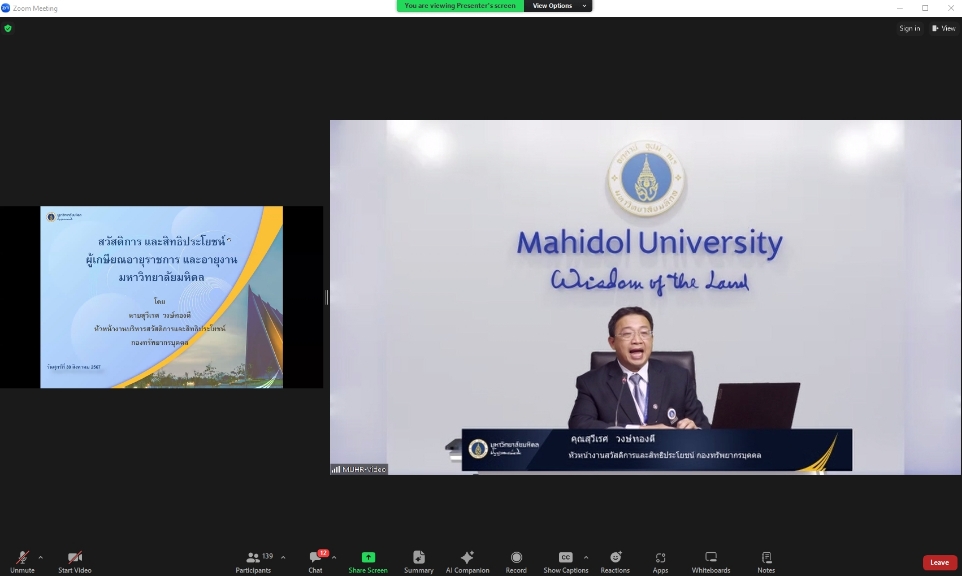Maximize the Zoom Meeting window
The width and height of the screenshot is (962, 576).
pyautogui.click(x=925, y=8)
